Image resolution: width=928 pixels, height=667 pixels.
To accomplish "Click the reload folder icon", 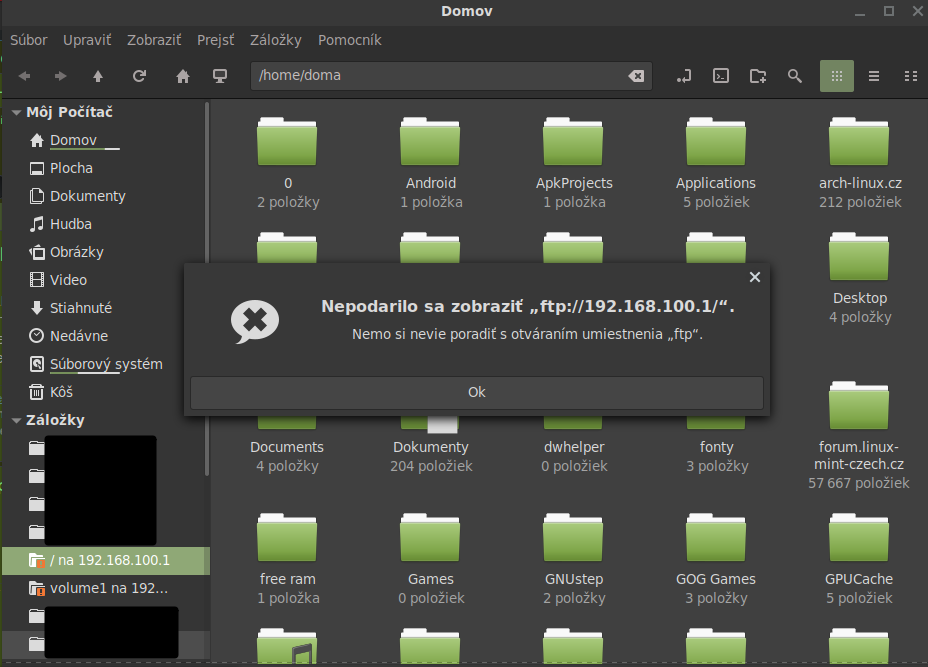I will [140, 76].
